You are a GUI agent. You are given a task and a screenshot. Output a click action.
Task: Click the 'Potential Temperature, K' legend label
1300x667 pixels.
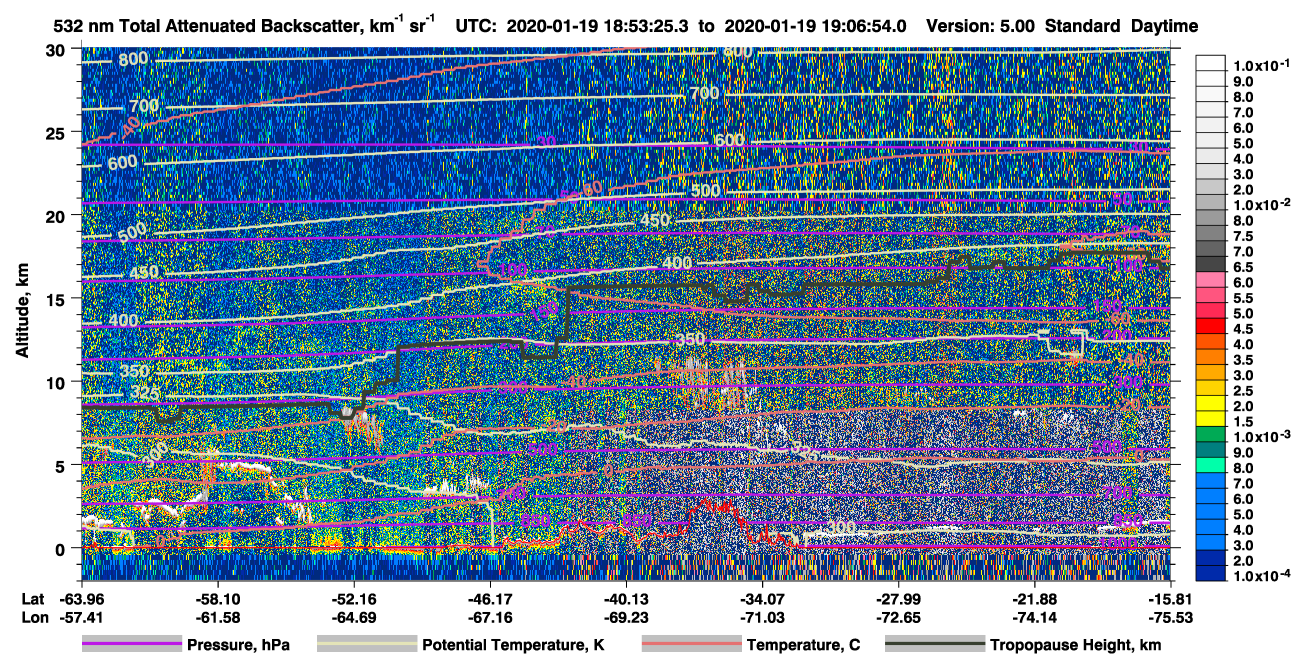pyautogui.click(x=513, y=646)
